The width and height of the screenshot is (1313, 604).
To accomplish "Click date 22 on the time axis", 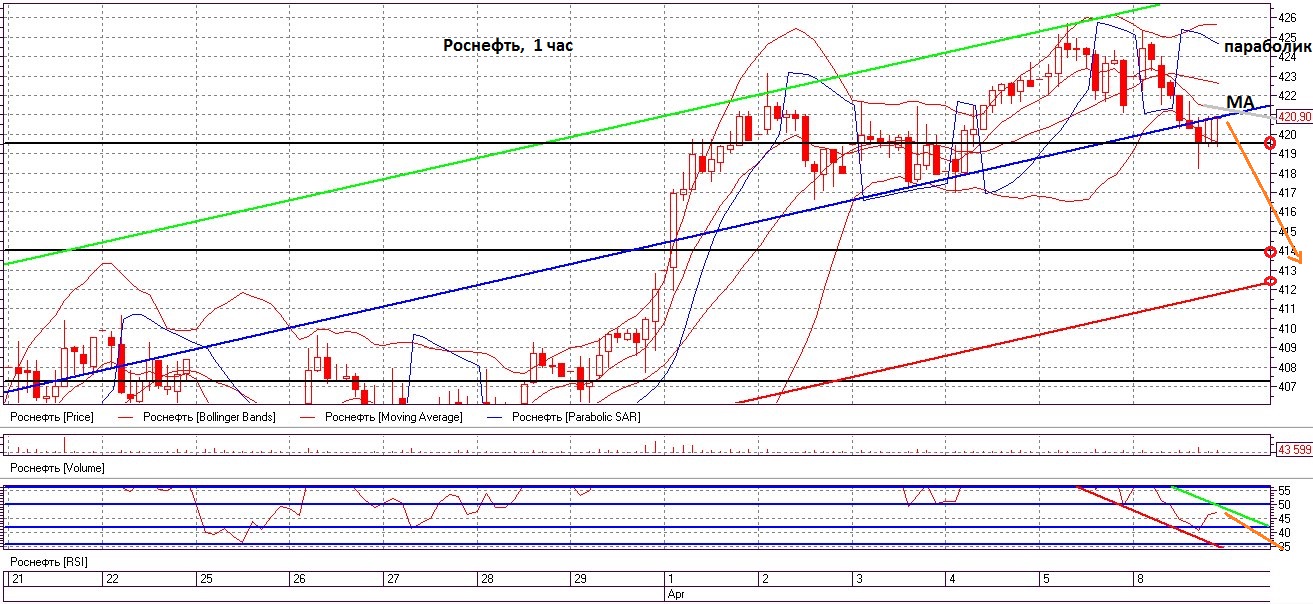I will tap(112, 579).
